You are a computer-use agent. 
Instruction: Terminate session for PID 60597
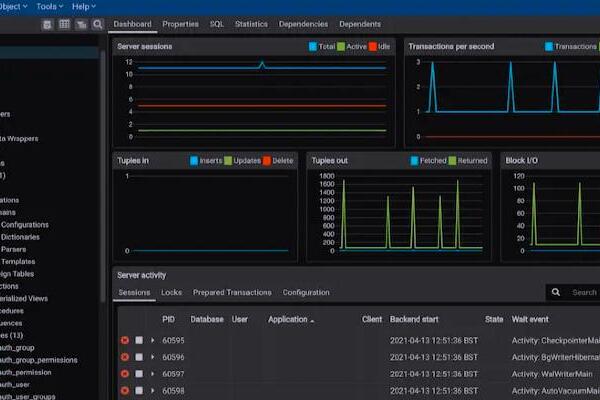pyautogui.click(x=125, y=373)
